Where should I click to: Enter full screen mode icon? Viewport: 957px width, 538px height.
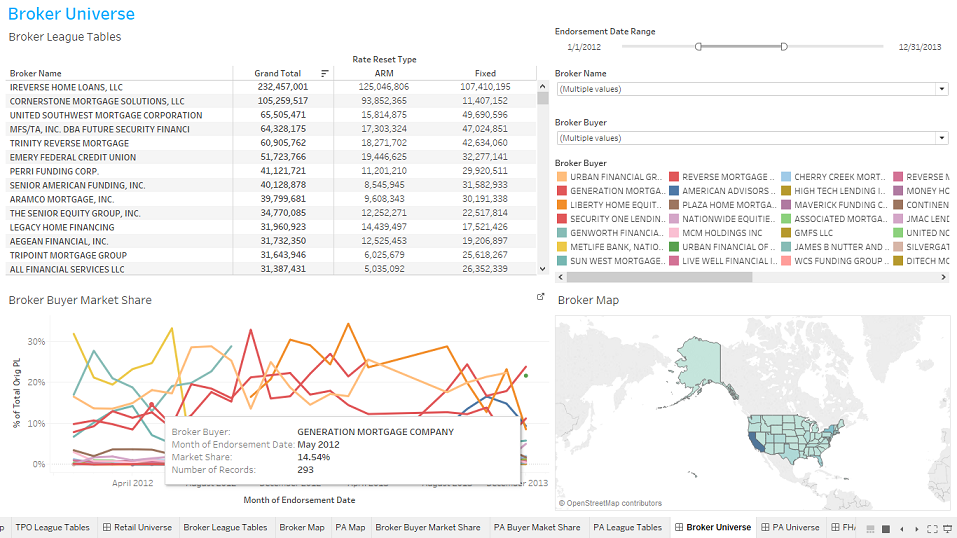click(x=932, y=528)
